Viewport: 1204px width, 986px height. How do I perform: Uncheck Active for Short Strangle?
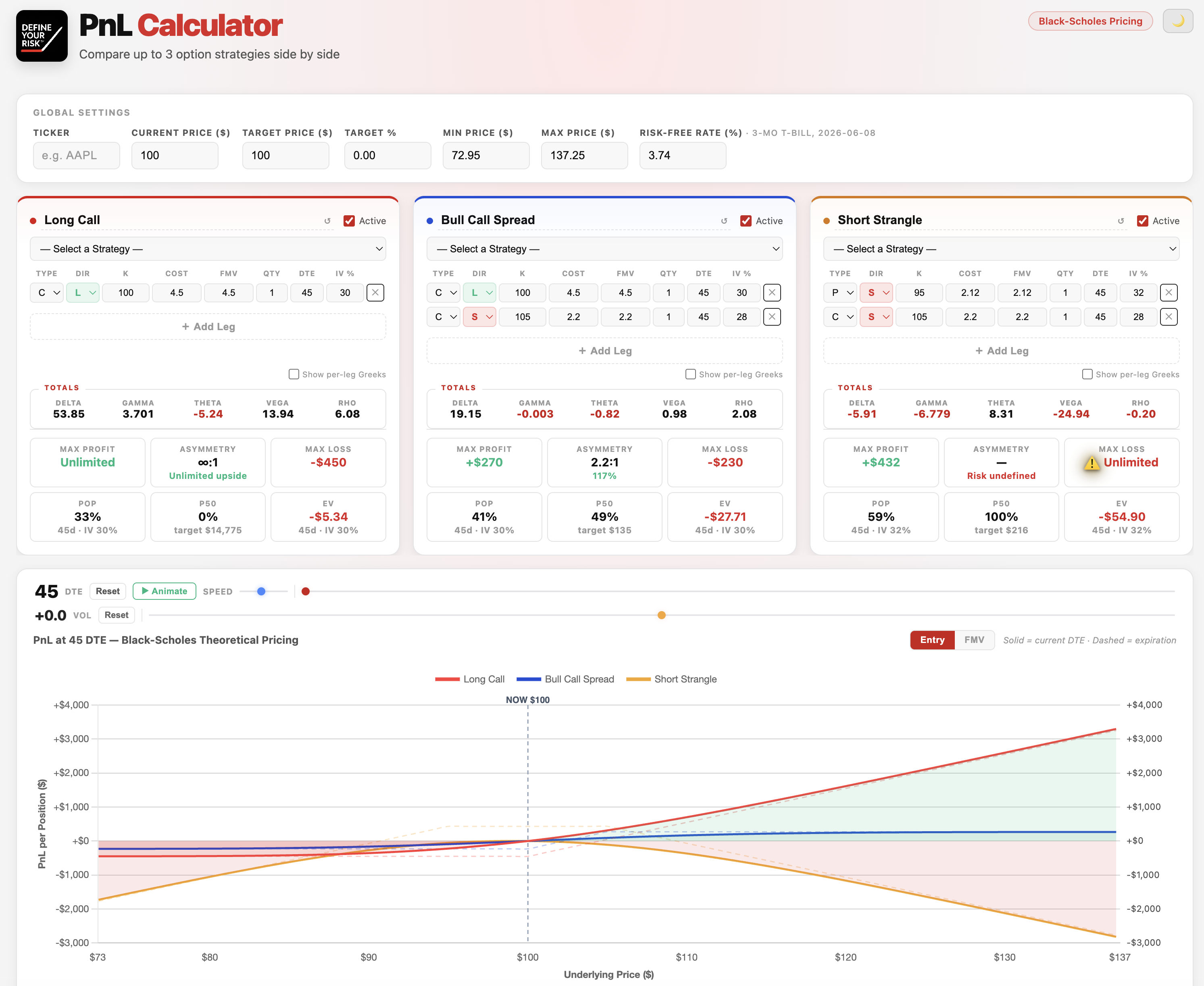tap(1142, 221)
